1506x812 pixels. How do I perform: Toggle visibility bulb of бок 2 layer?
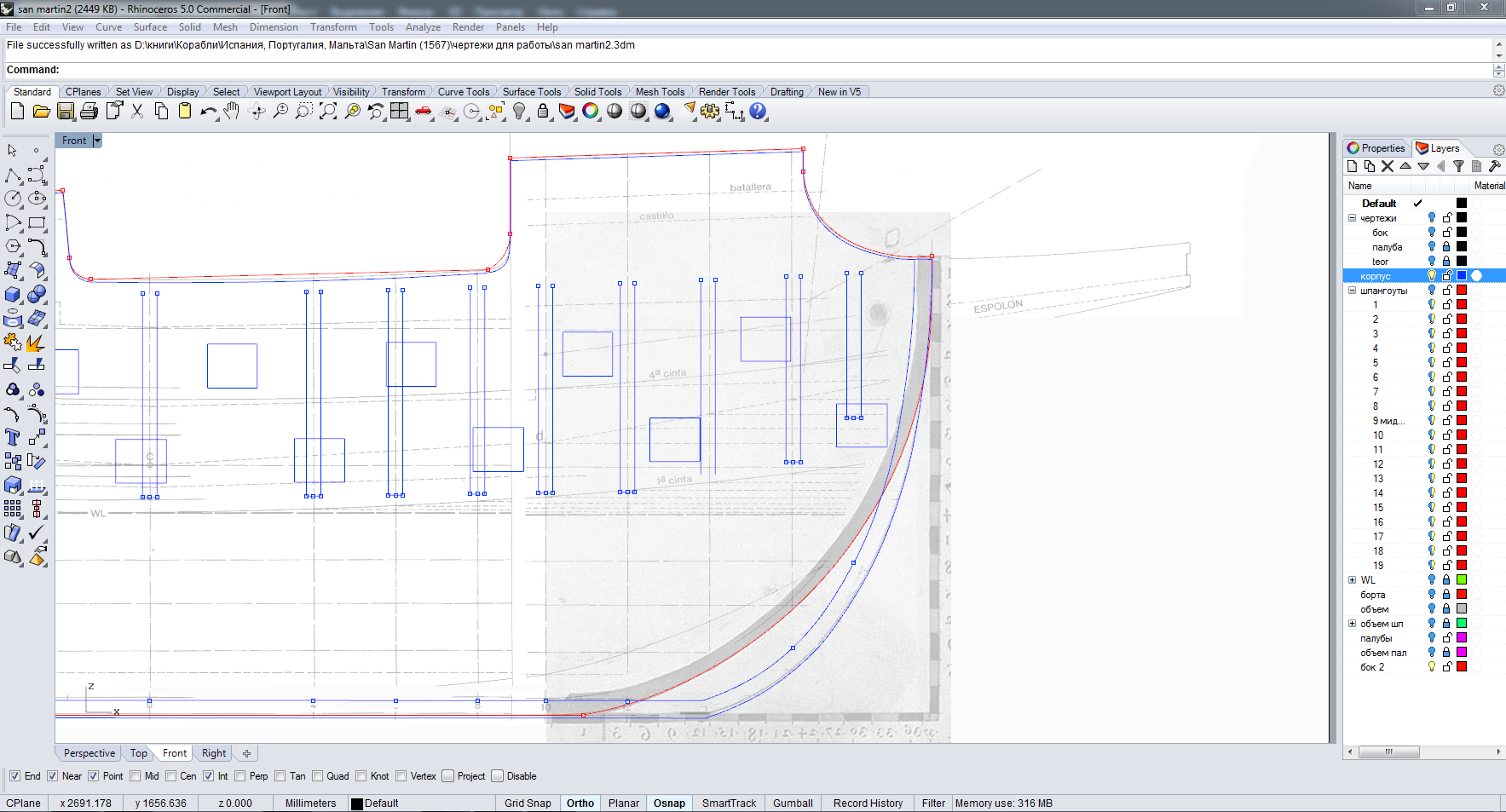pos(1432,667)
